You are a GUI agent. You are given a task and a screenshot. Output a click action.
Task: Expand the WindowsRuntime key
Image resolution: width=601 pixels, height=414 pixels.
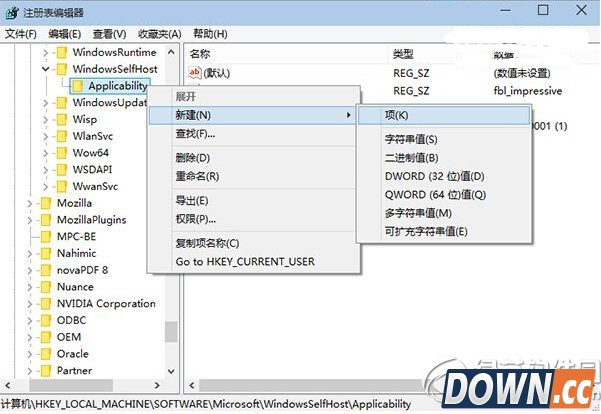point(46,53)
